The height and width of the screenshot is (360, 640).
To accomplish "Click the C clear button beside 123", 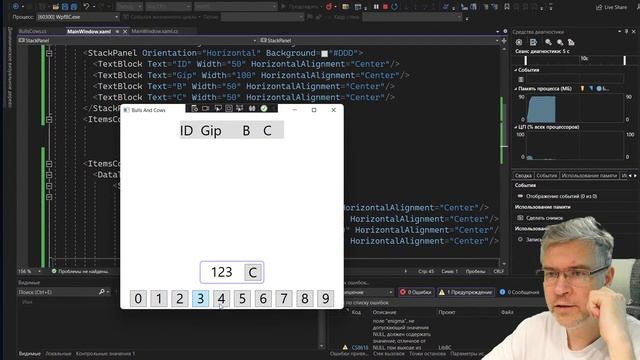I will 253,272.
